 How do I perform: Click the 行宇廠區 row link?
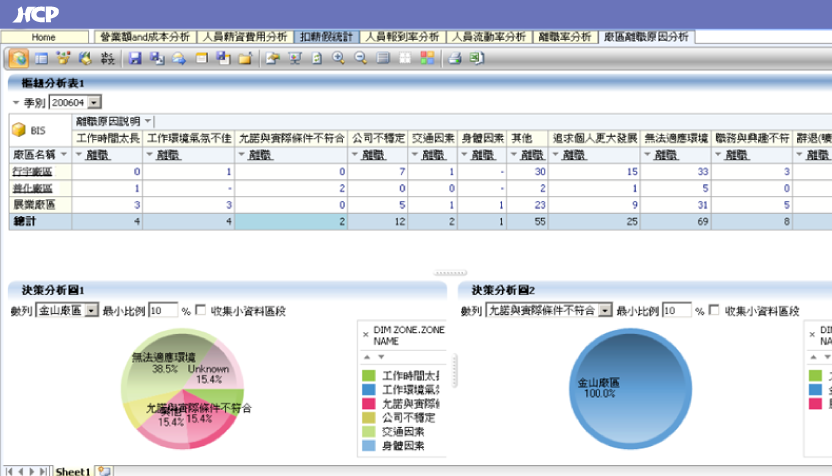(32, 172)
